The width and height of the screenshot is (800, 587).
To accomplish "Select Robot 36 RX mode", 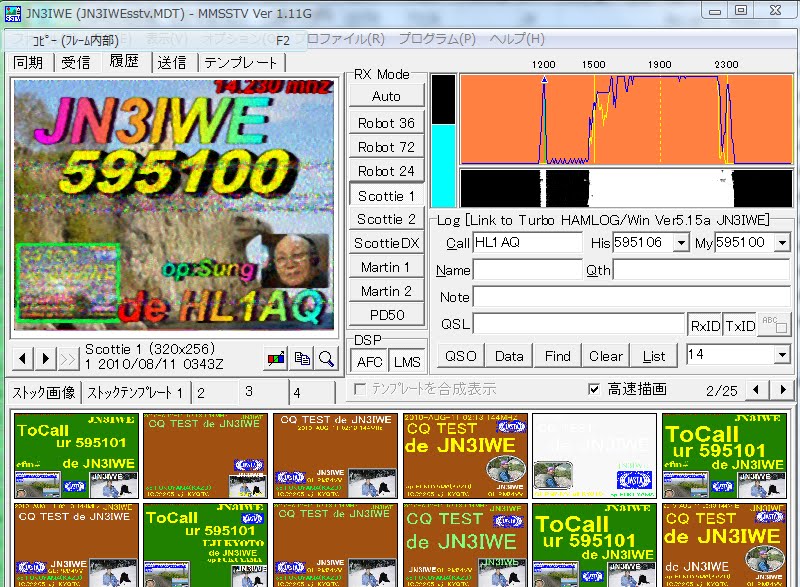I will click(x=386, y=123).
